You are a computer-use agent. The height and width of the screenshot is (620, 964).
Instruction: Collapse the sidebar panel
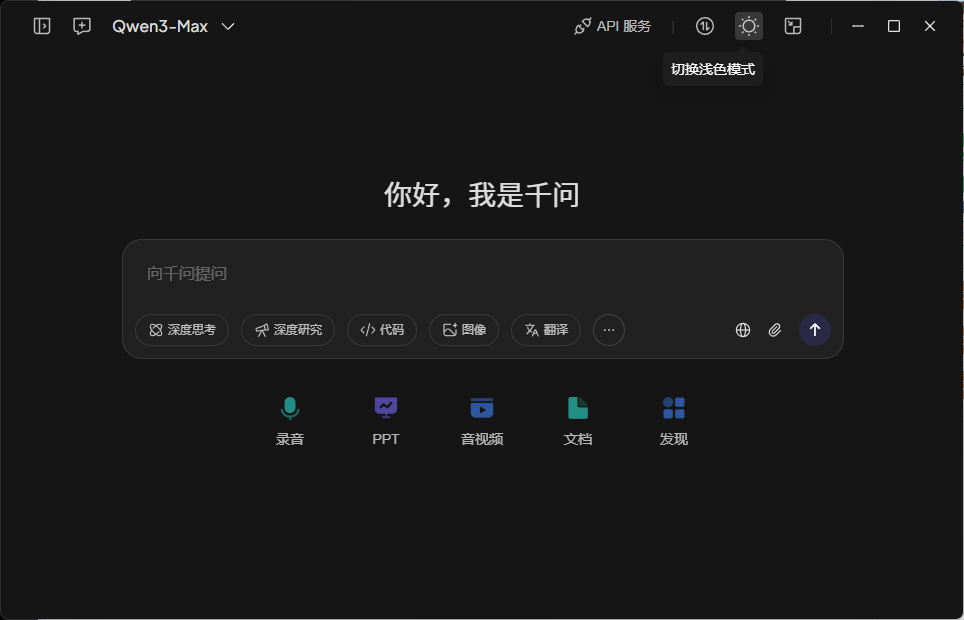(x=41, y=26)
